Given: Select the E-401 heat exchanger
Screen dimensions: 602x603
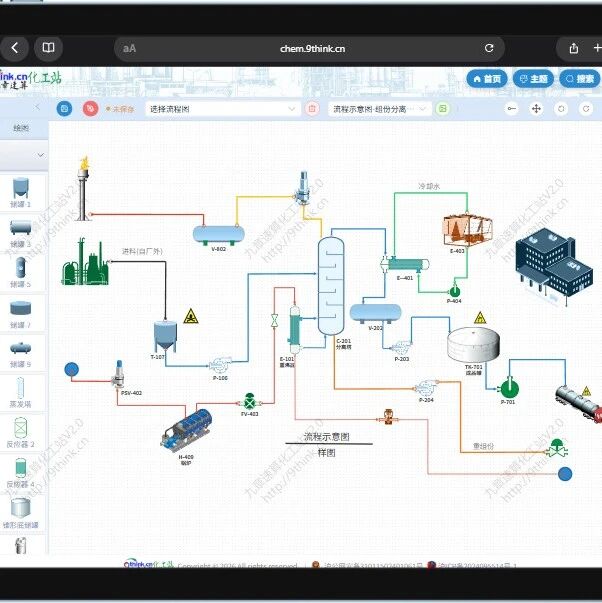Looking at the screenshot, I should coord(405,265).
